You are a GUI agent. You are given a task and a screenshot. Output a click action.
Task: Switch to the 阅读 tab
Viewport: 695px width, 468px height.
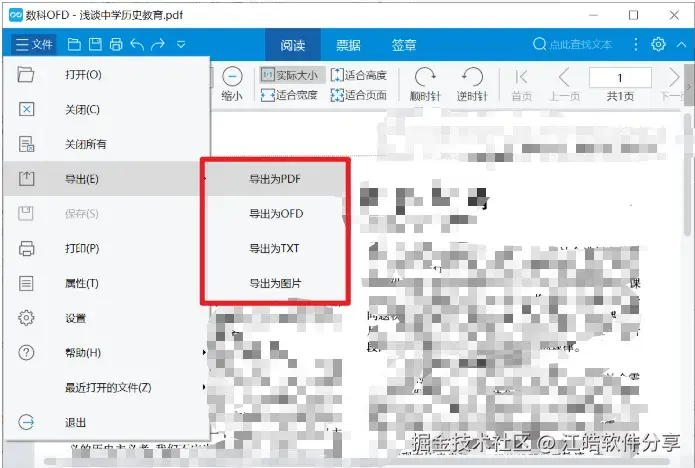tap(293, 45)
